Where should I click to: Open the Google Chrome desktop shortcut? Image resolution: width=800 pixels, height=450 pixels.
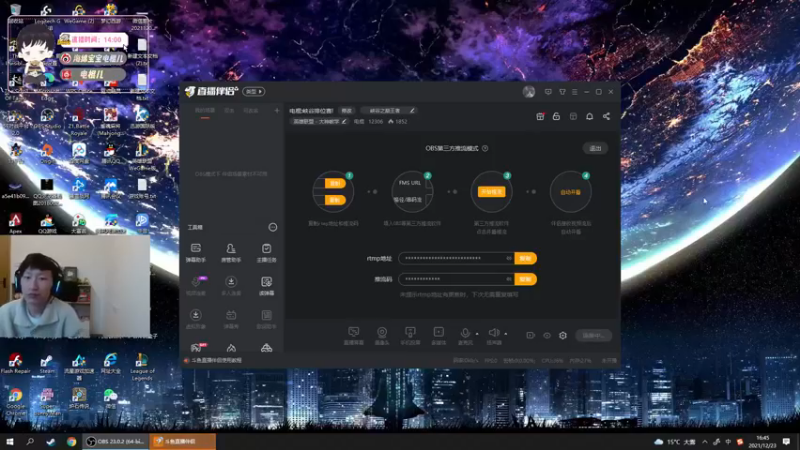coord(15,402)
